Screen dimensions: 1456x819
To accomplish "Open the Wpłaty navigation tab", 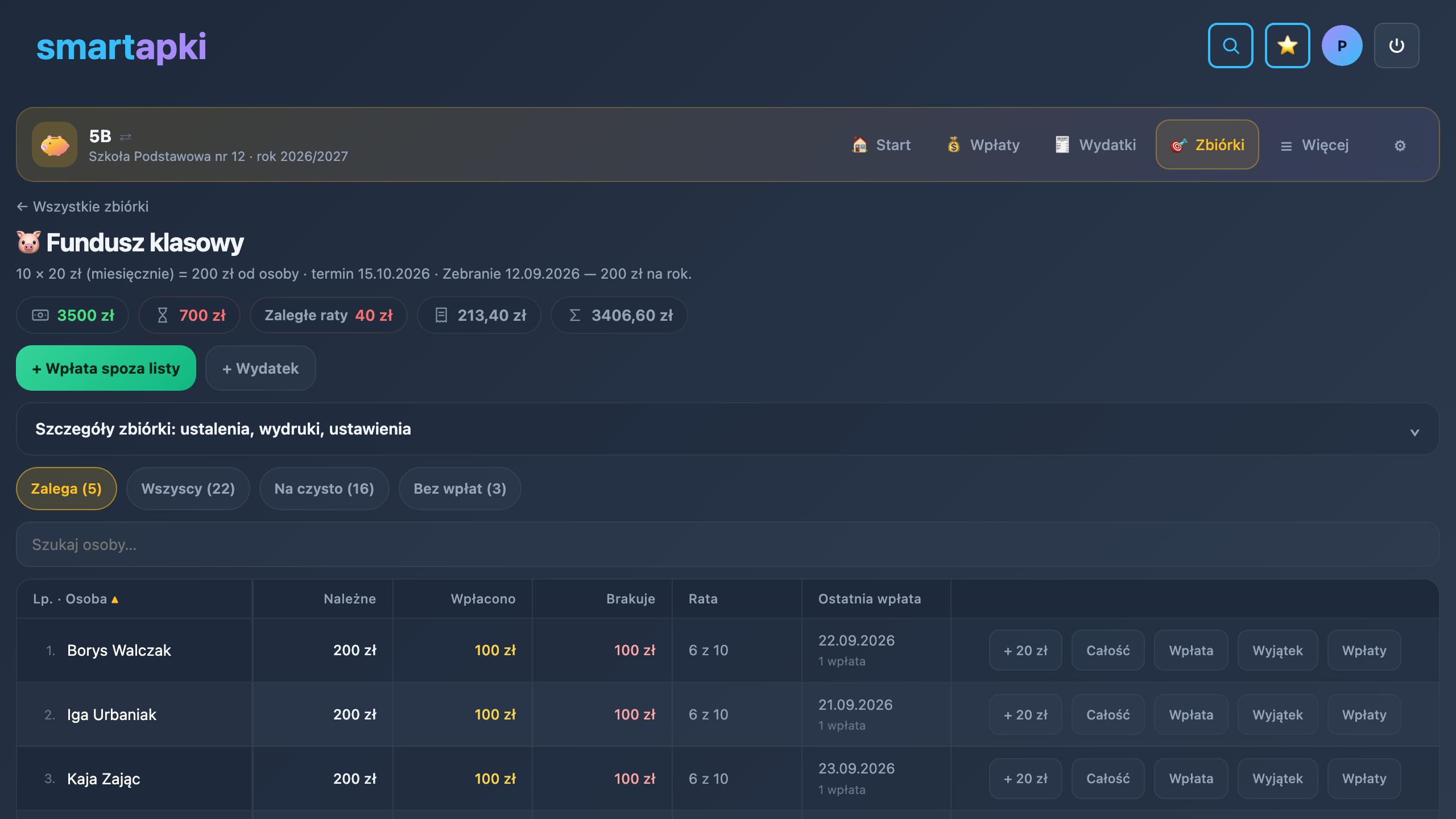I will coord(983,145).
